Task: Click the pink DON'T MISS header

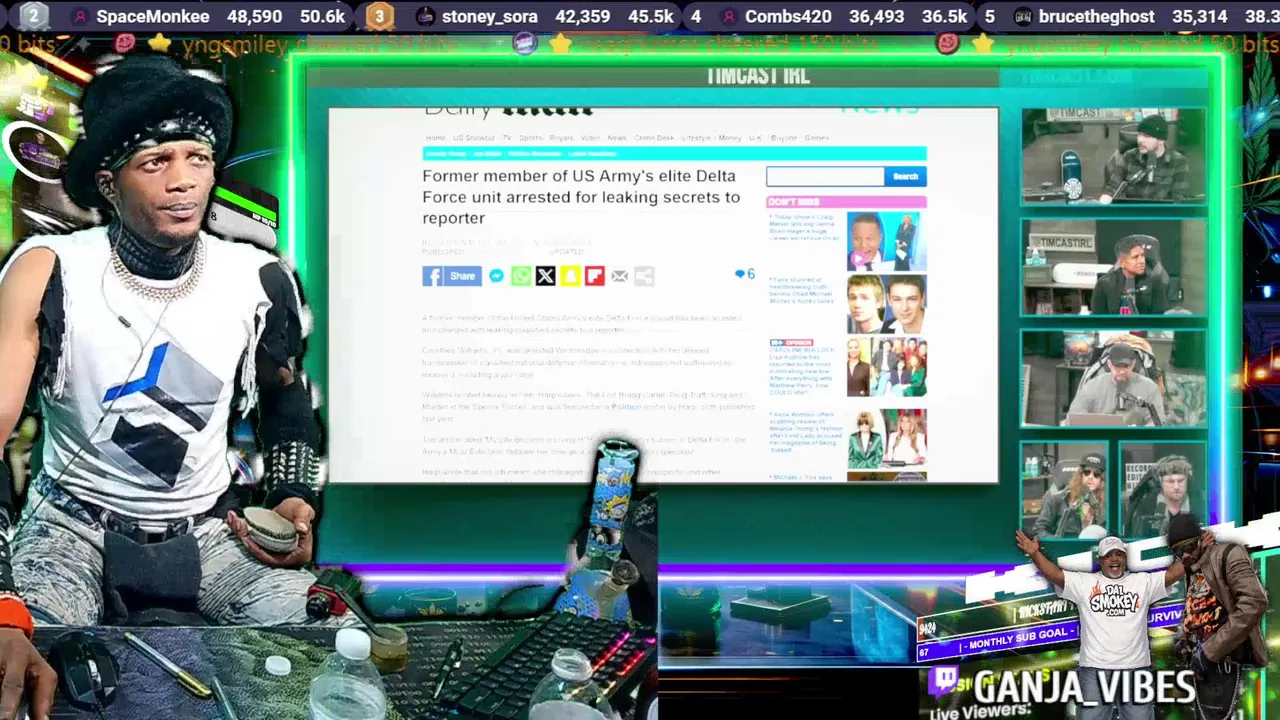Action: click(x=846, y=202)
